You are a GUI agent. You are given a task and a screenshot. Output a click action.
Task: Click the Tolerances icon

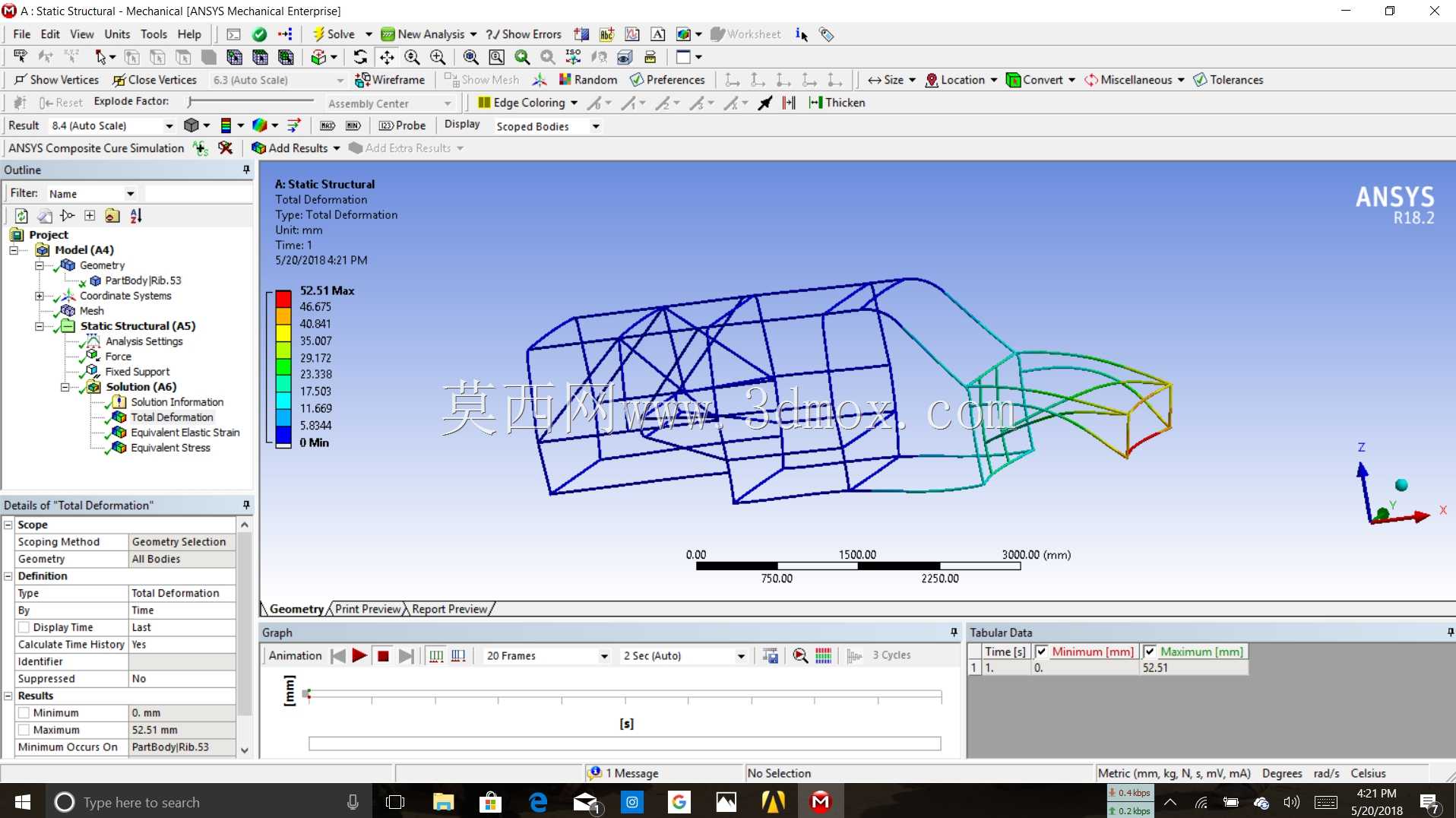pos(1229,80)
